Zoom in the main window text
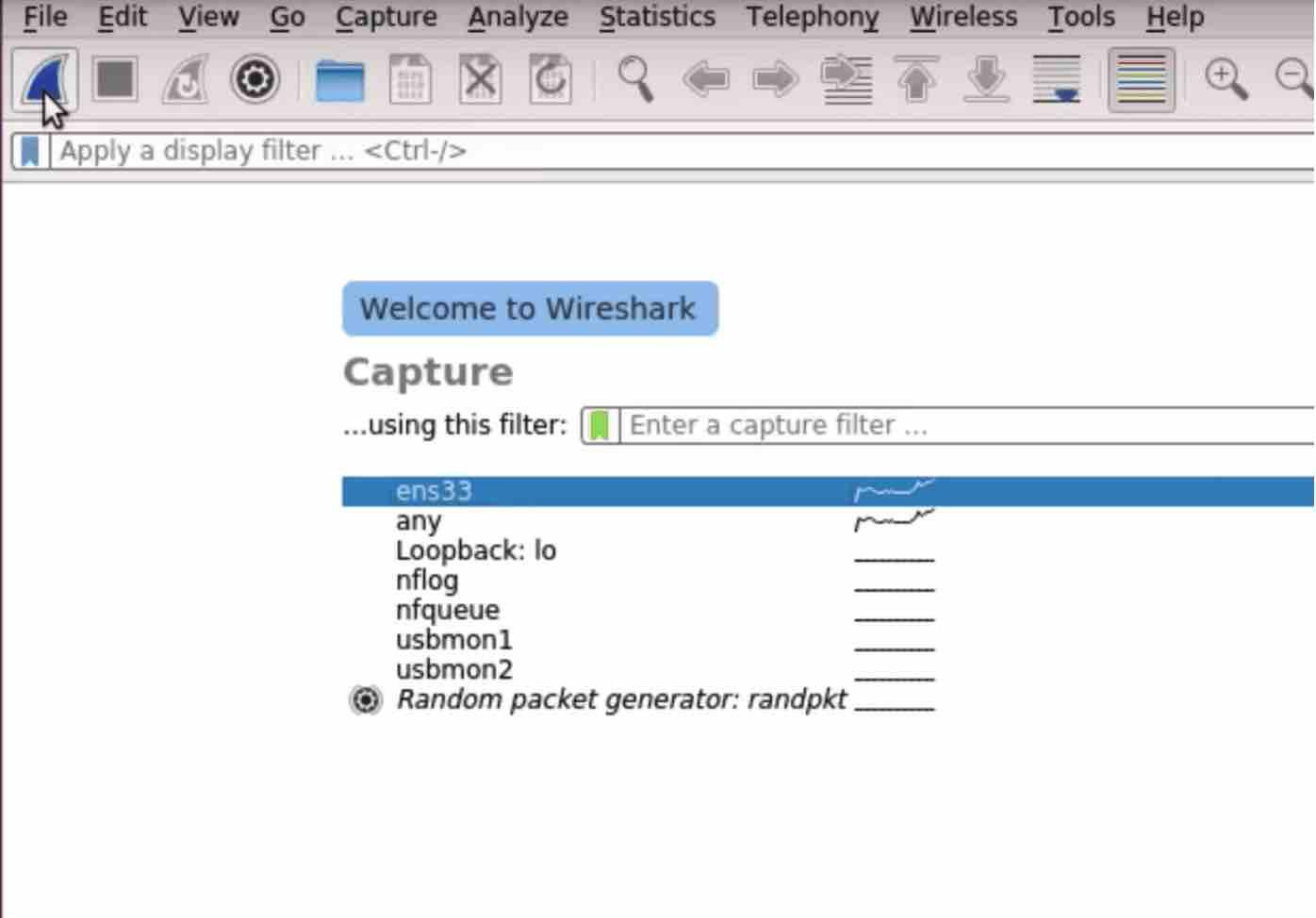Viewport: 1316px width, 918px height. 1226,79
